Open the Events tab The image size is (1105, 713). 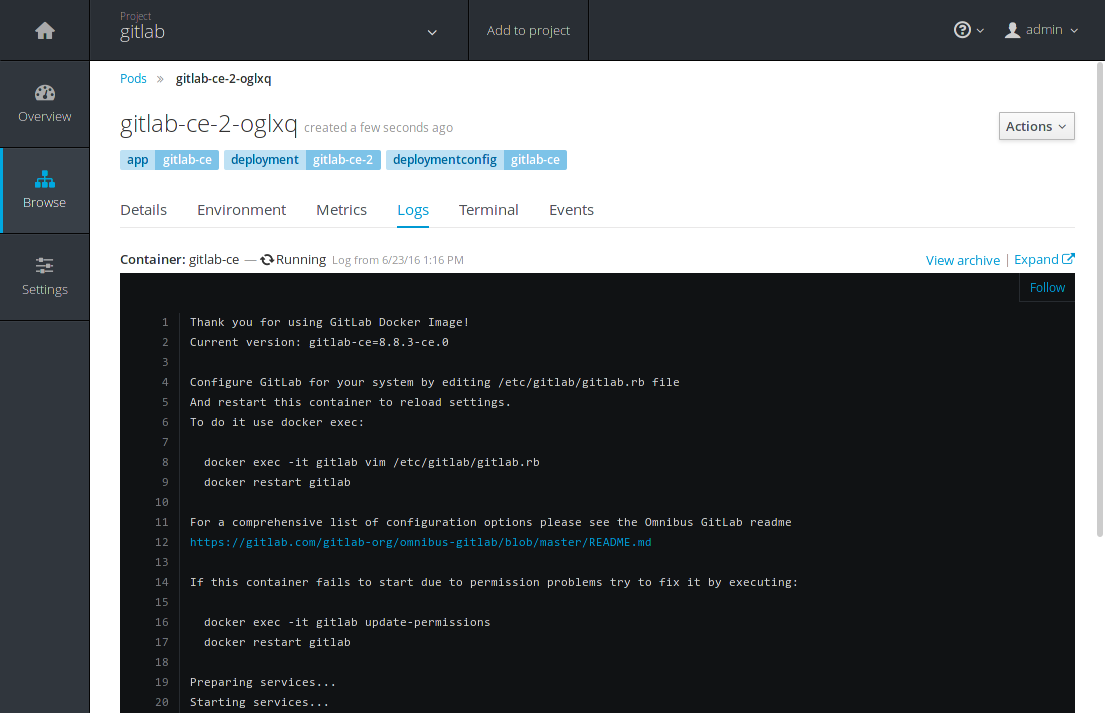click(x=571, y=210)
